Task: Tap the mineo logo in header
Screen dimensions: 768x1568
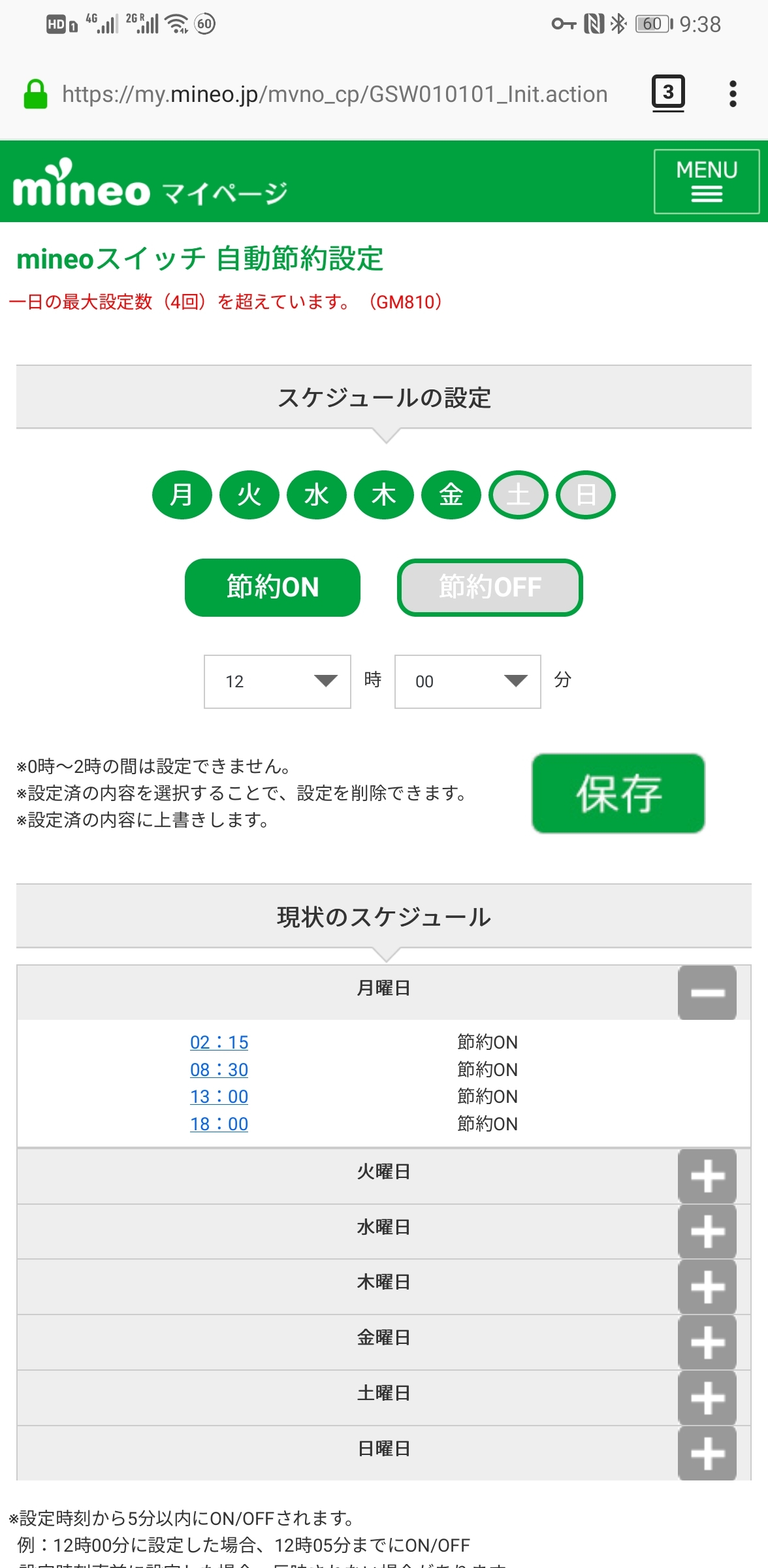Action: pyautogui.click(x=82, y=185)
